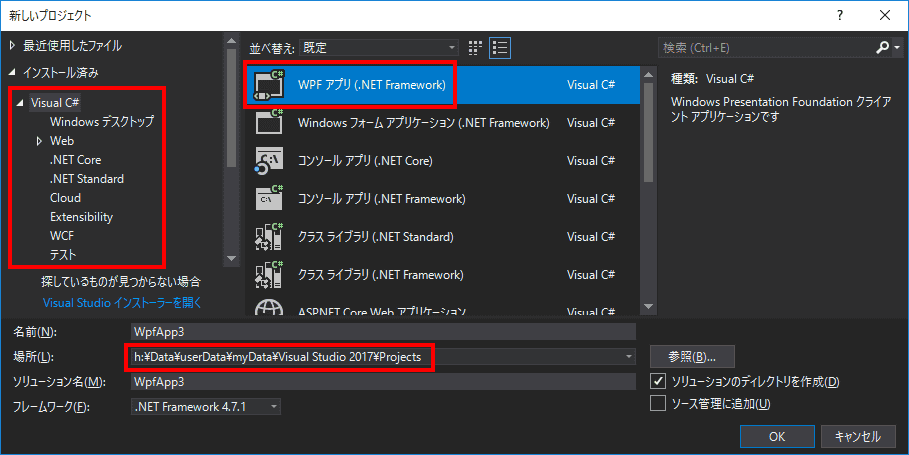Toggle ソリューションのディレクトリを作成 checkbox
The height and width of the screenshot is (455, 909).
click(x=658, y=381)
